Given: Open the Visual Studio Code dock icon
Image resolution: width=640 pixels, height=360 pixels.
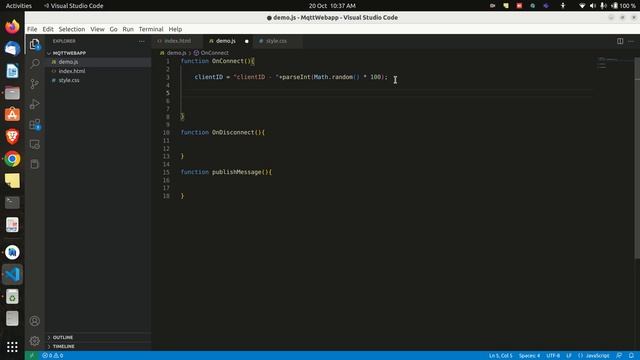Looking at the screenshot, I should pos(12,274).
